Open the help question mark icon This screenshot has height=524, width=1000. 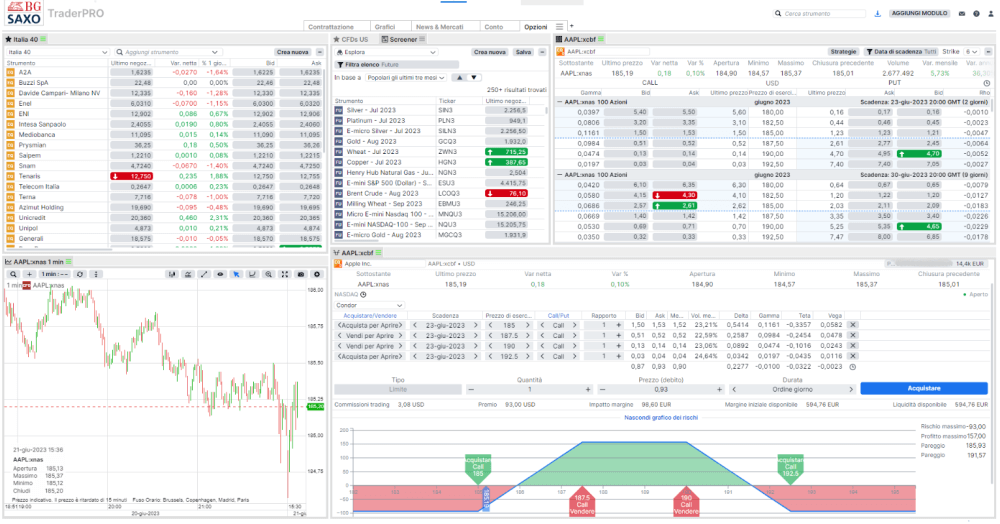coord(976,13)
